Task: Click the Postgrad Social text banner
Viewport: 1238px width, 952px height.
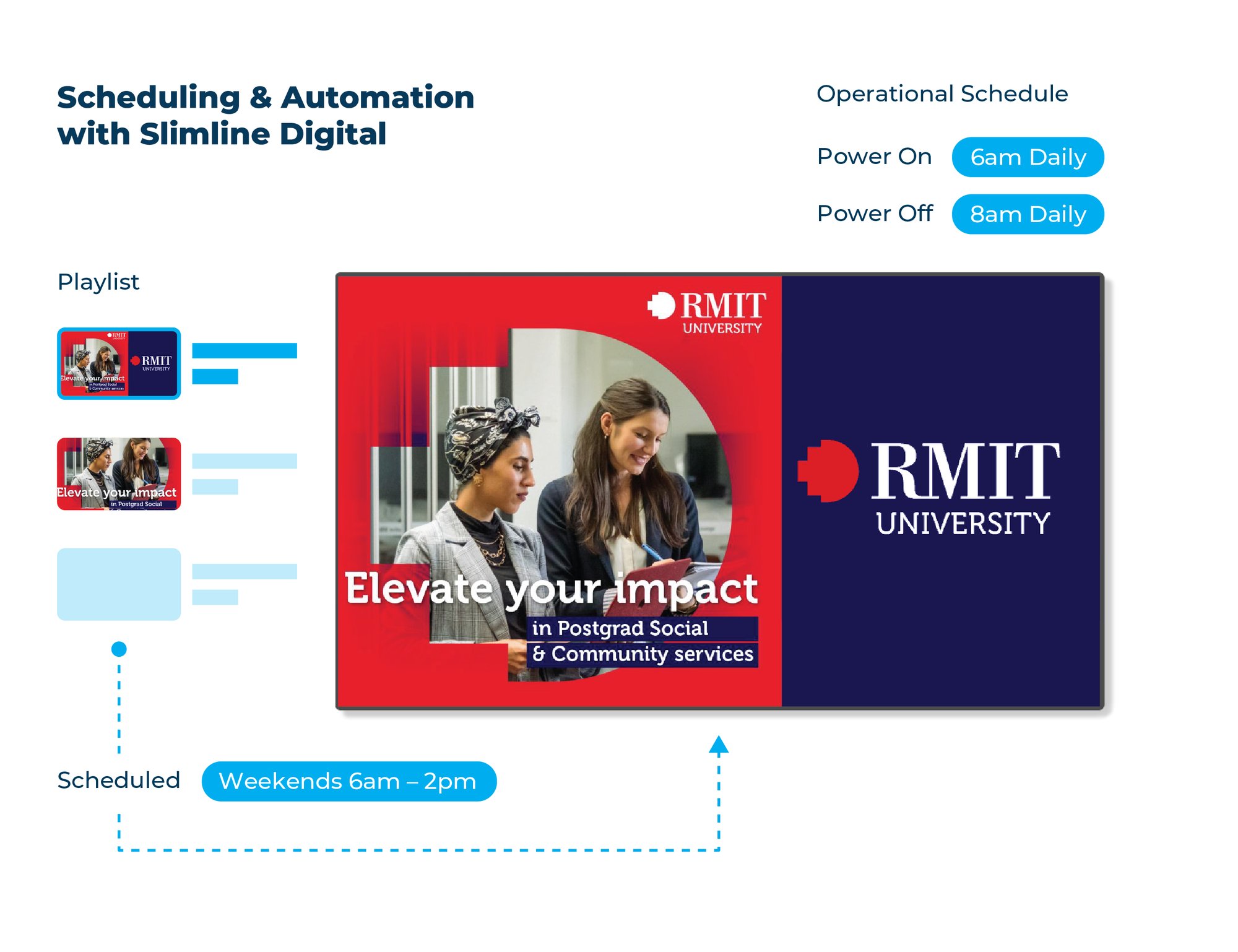Action: tap(620, 628)
